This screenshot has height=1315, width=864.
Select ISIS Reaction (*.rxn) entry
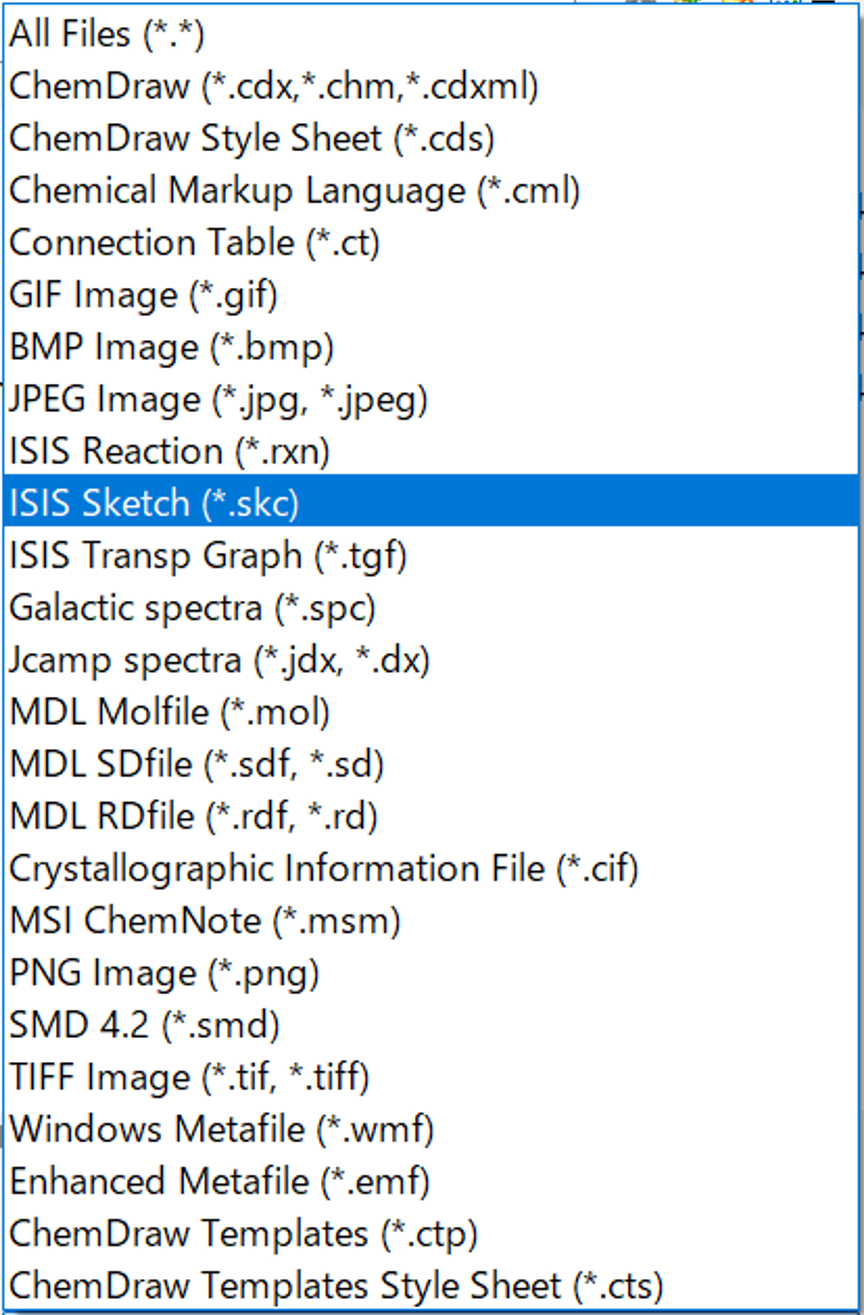click(170, 451)
